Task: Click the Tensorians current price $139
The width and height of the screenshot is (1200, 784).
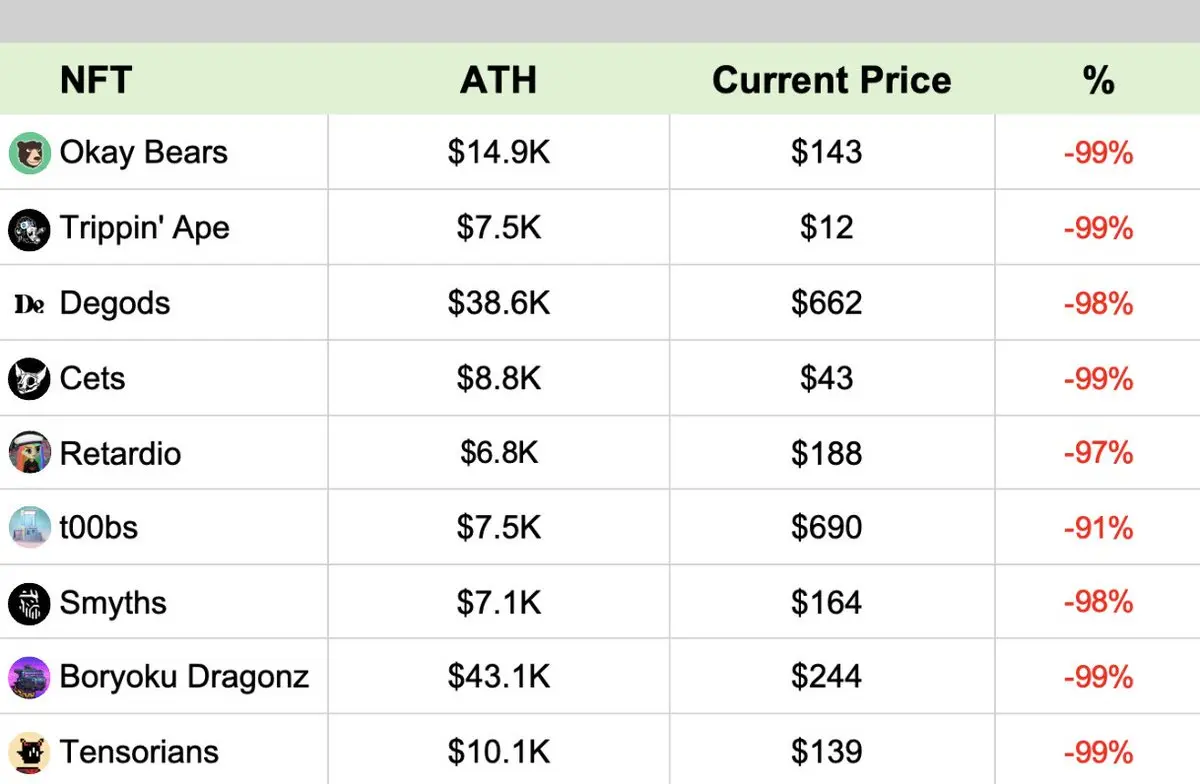Action: (826, 751)
